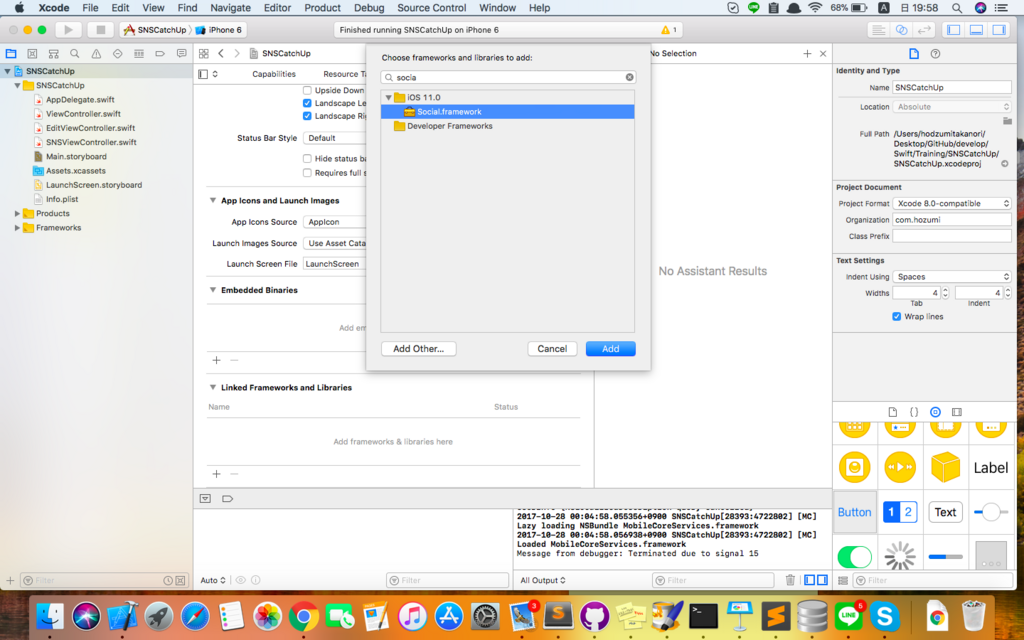Open the Product menu
The image size is (1024, 640).
(x=322, y=8)
